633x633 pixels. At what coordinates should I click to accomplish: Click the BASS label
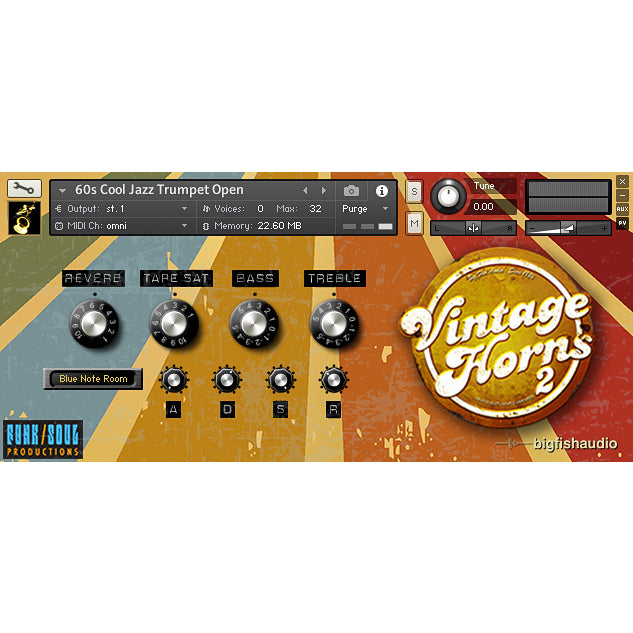pos(255,278)
